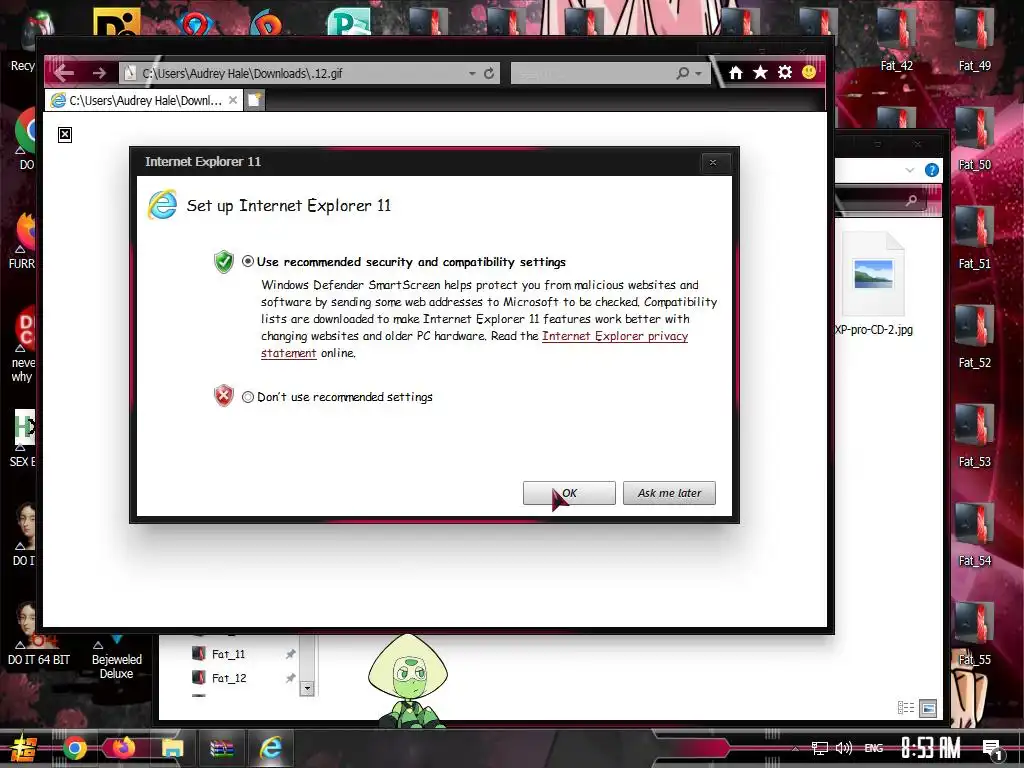Image resolution: width=1024 pixels, height=768 pixels.
Task: Select Fat_42 desktop icon
Action: coord(897,39)
